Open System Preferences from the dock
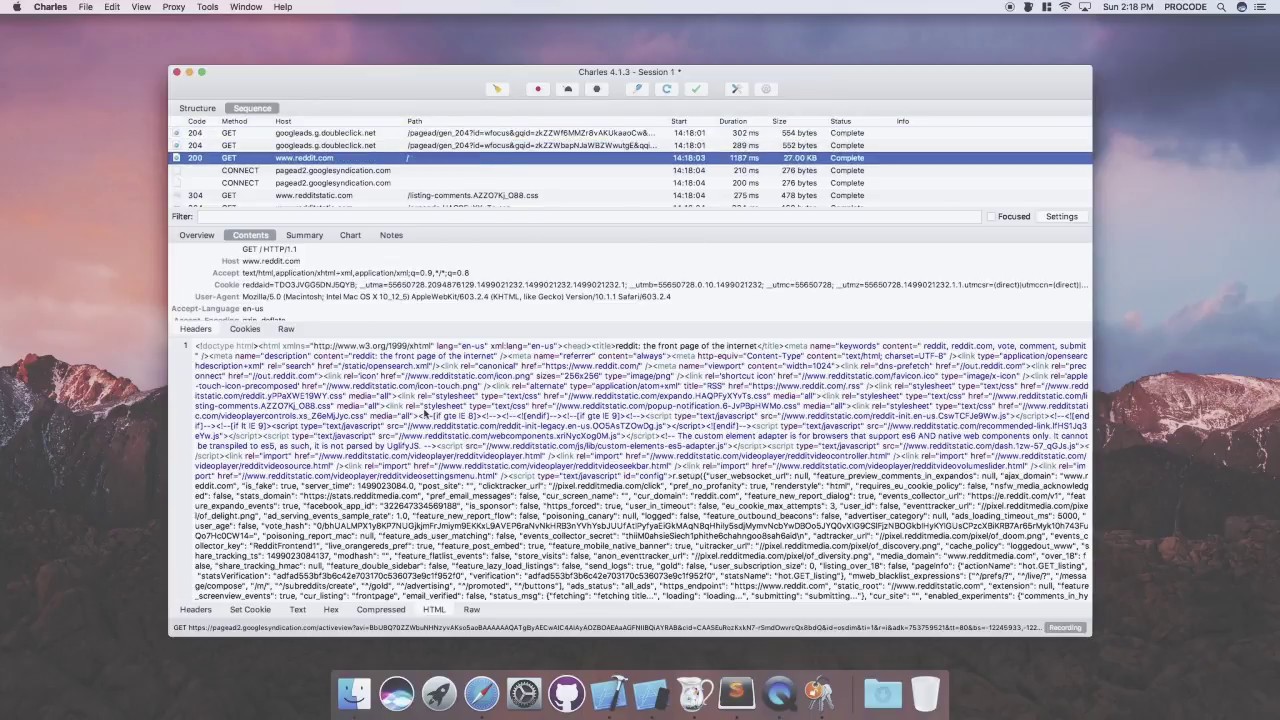The height and width of the screenshot is (720, 1280). coord(524,693)
